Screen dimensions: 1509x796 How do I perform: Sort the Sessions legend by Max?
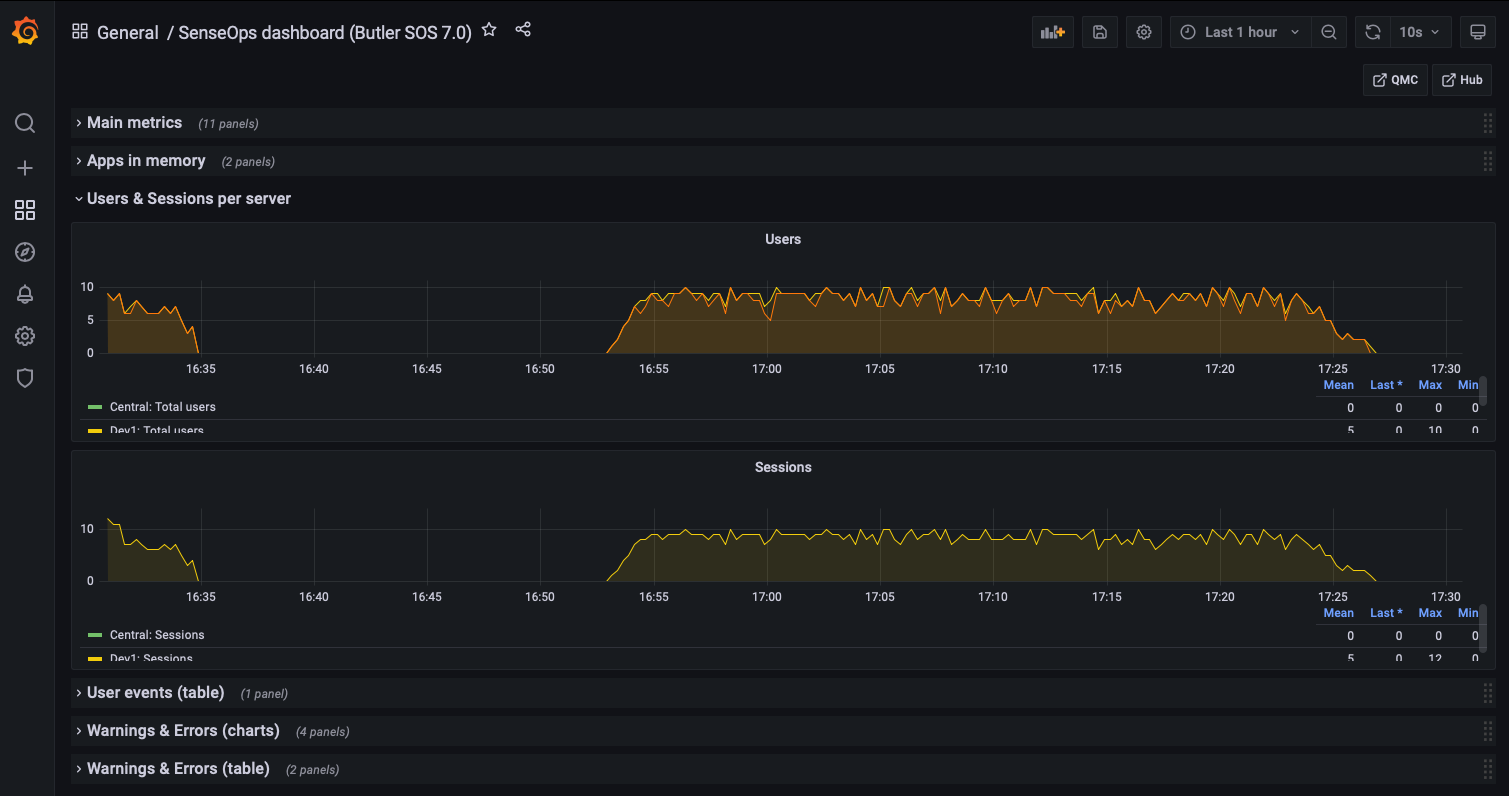1430,612
